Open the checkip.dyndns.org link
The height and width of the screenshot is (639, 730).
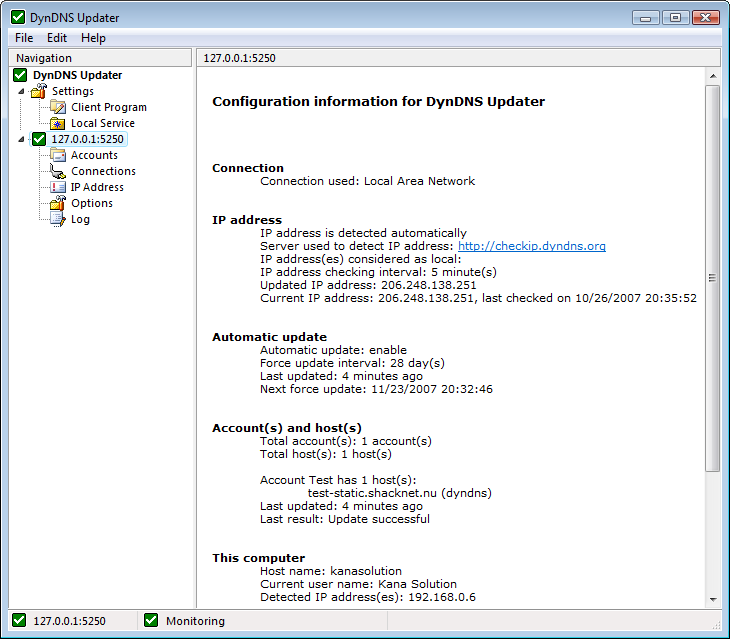coord(531,246)
